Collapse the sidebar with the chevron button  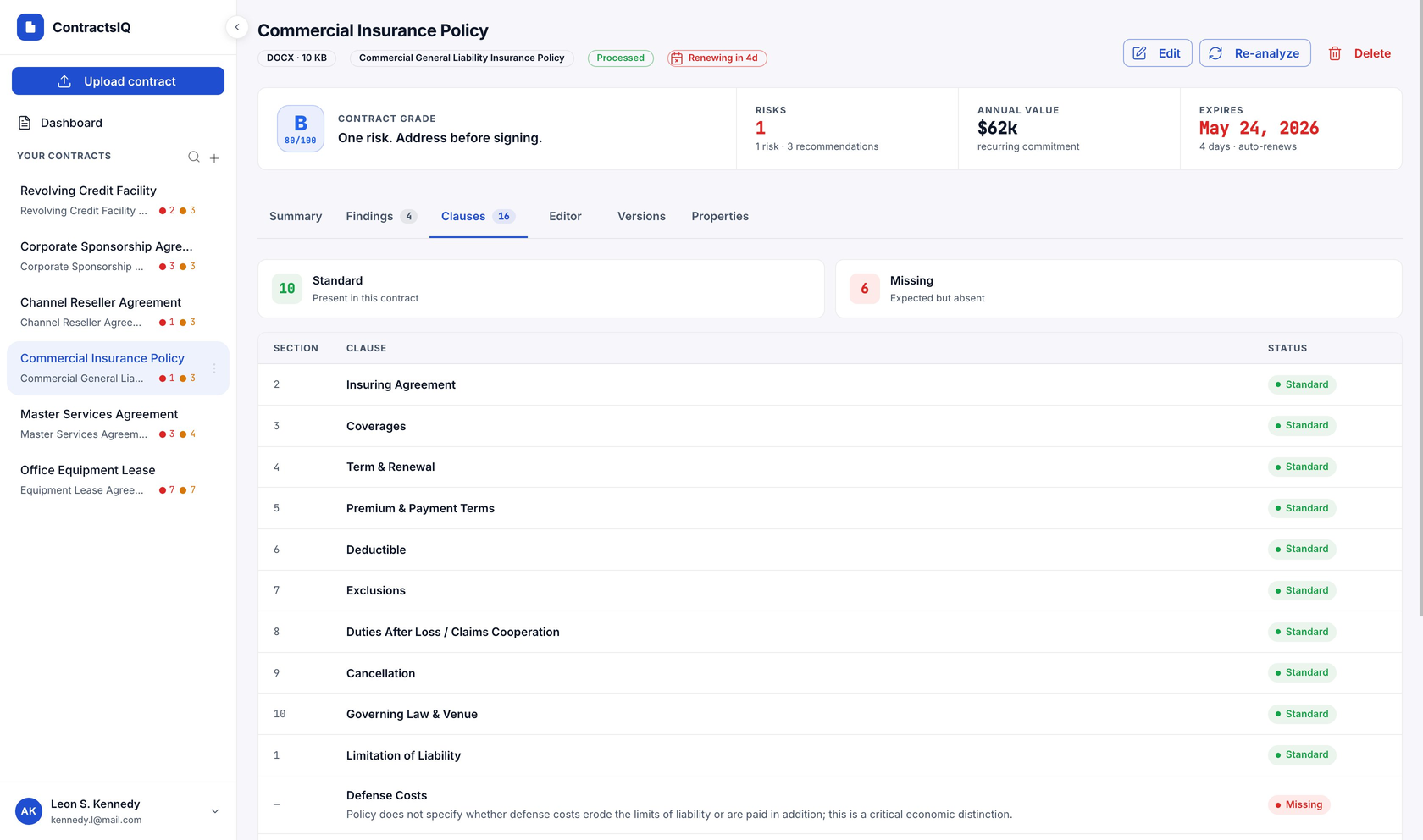[x=237, y=27]
